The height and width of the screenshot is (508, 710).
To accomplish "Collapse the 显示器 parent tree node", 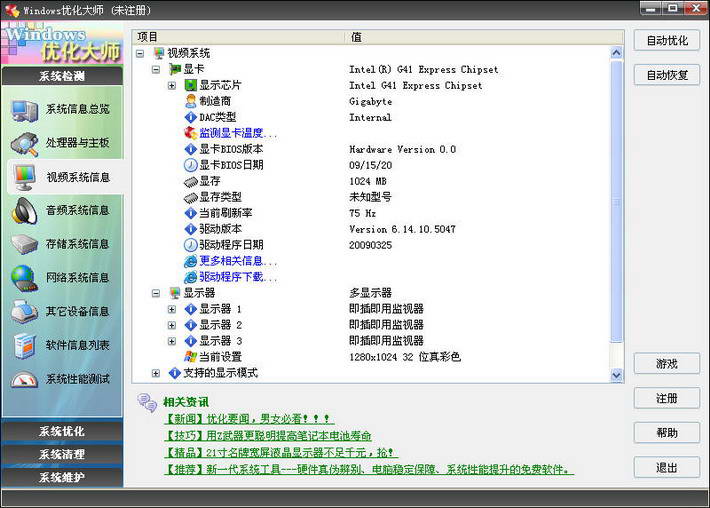I will (x=156, y=293).
